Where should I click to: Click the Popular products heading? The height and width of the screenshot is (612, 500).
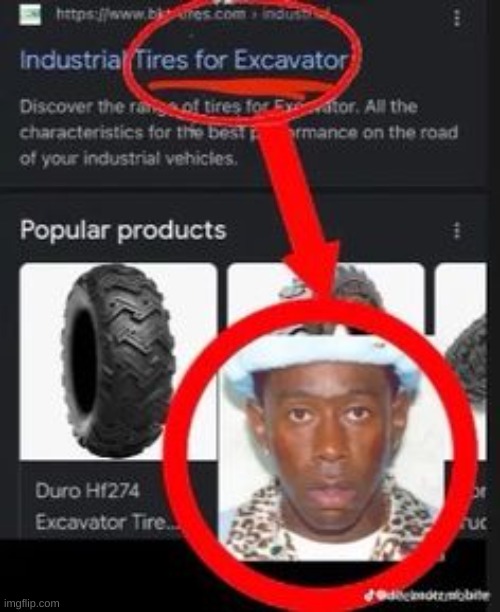point(123,230)
